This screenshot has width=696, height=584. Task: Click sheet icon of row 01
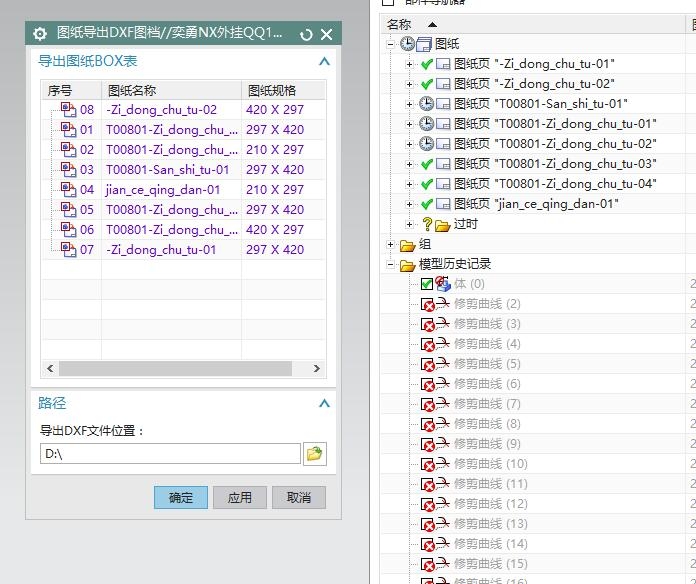click(68, 130)
